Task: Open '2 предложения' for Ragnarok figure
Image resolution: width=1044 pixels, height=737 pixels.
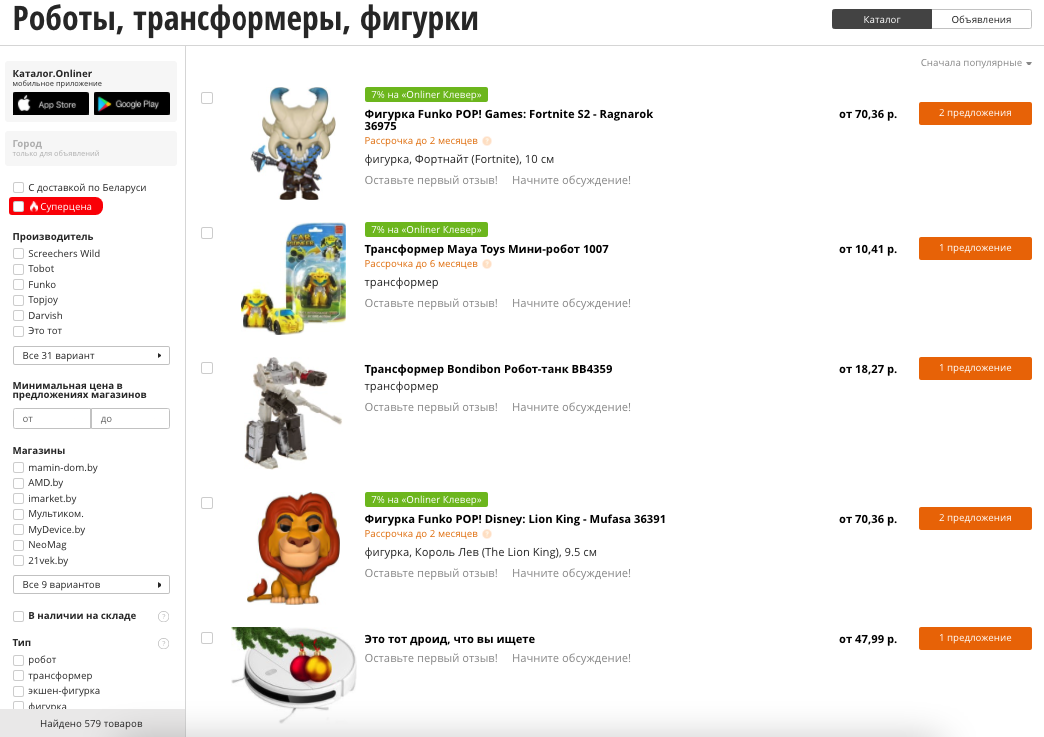Action: click(x=975, y=113)
